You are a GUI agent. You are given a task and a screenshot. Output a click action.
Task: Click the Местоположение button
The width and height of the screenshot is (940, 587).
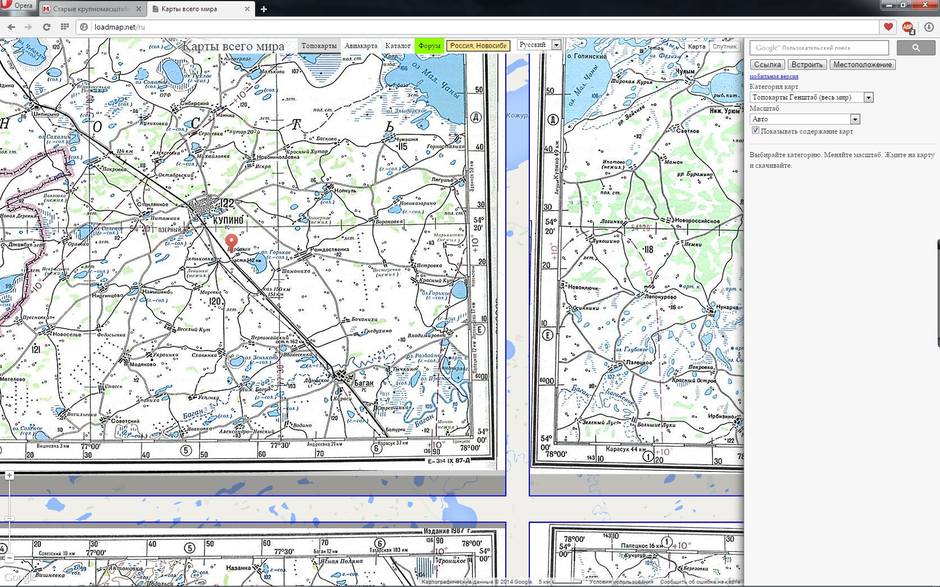862,65
